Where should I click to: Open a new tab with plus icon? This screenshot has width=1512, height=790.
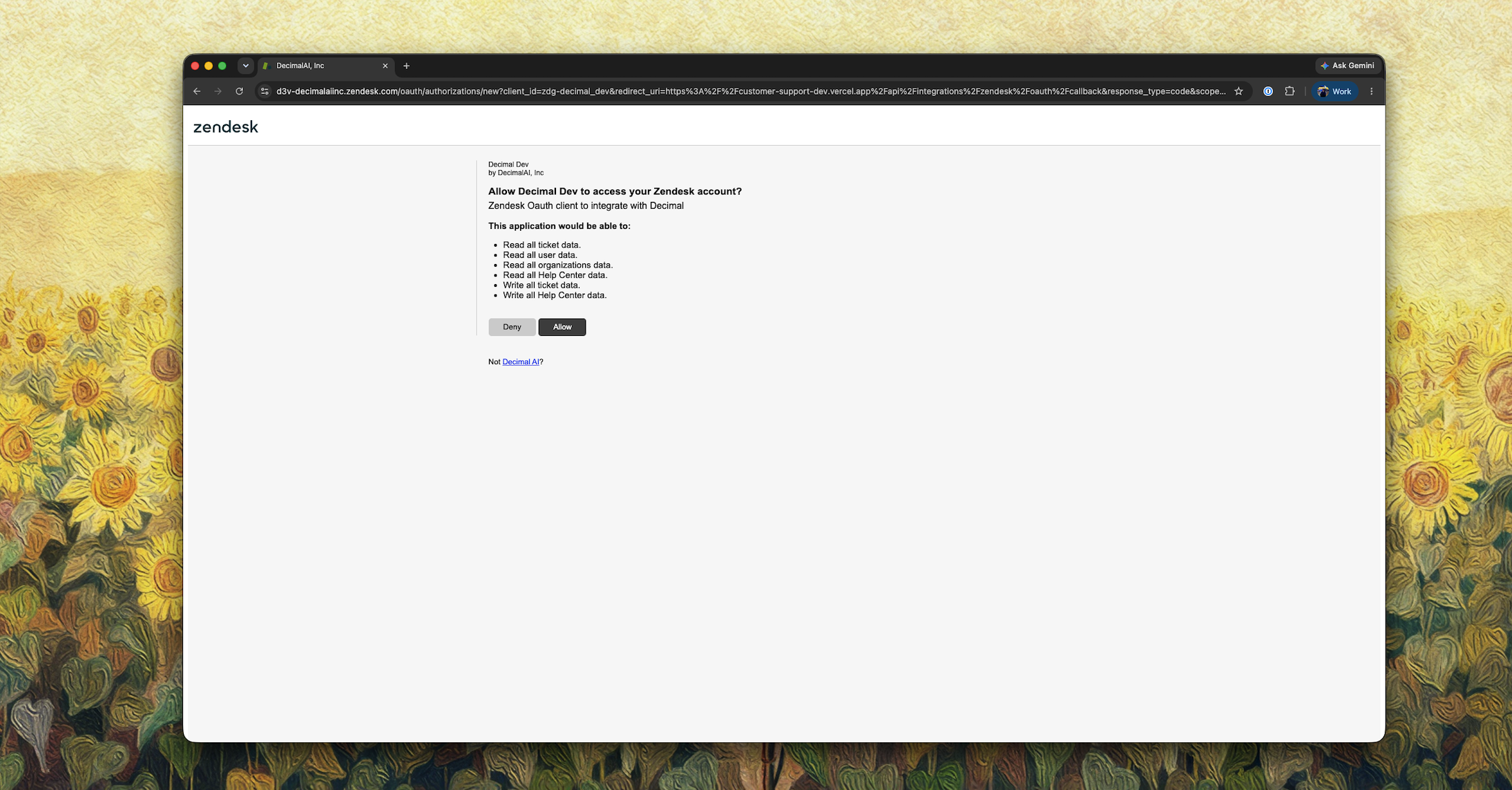pyautogui.click(x=406, y=66)
